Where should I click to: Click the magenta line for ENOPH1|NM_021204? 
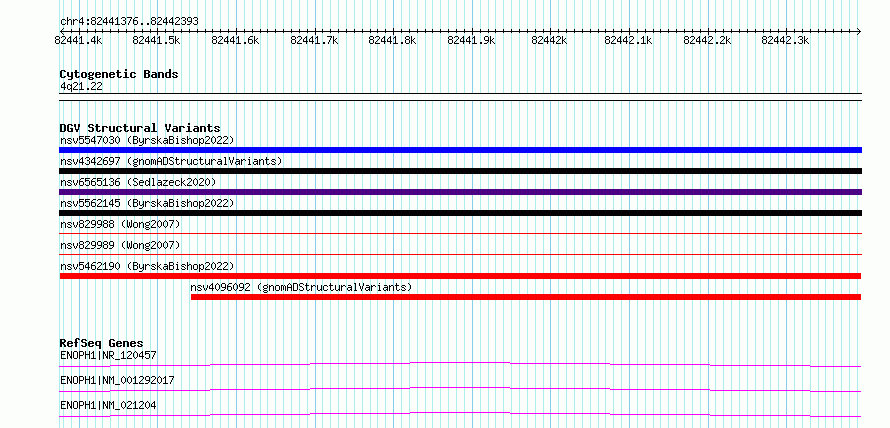click(460, 414)
